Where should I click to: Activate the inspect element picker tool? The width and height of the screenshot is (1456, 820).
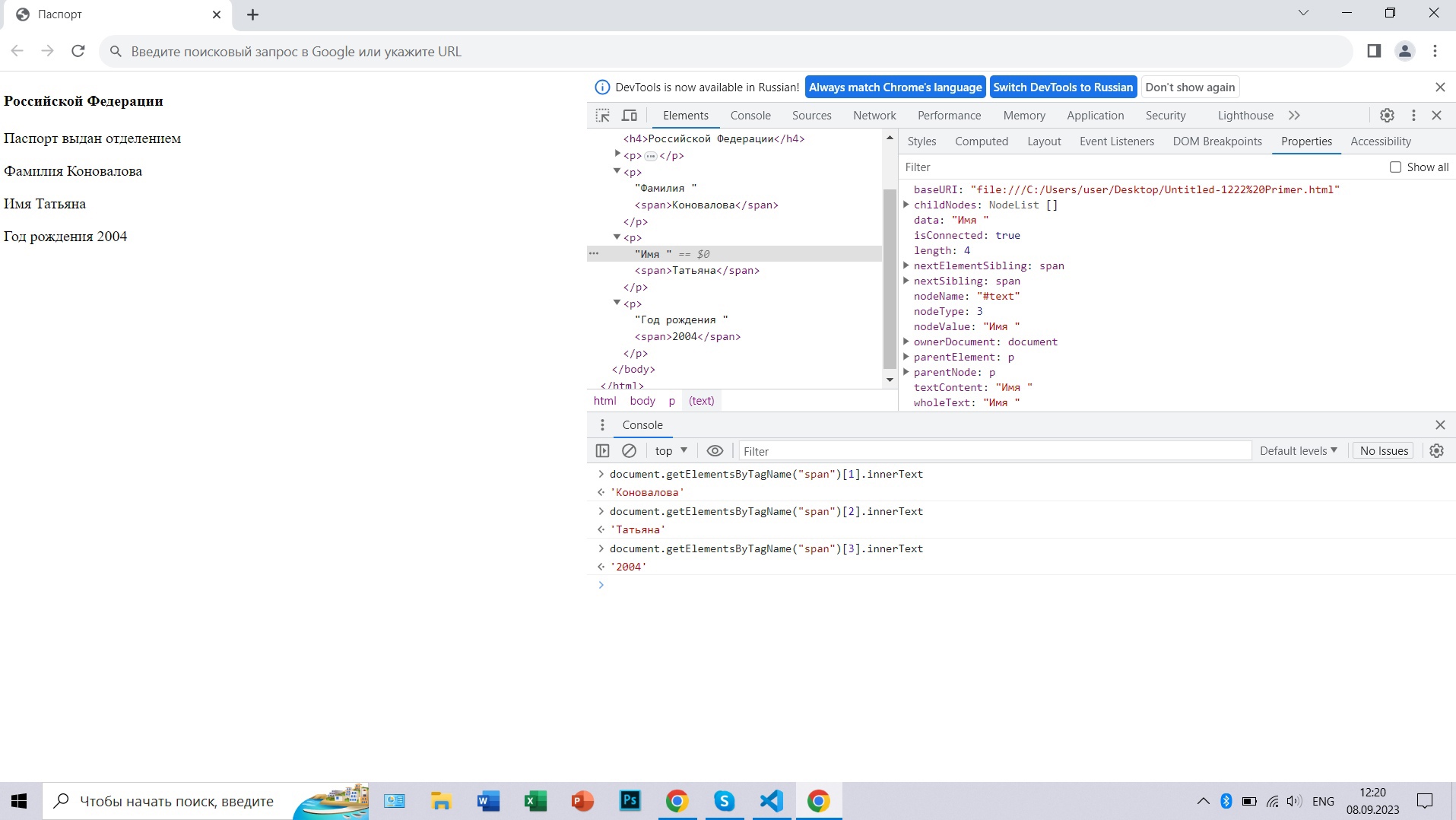pos(602,116)
